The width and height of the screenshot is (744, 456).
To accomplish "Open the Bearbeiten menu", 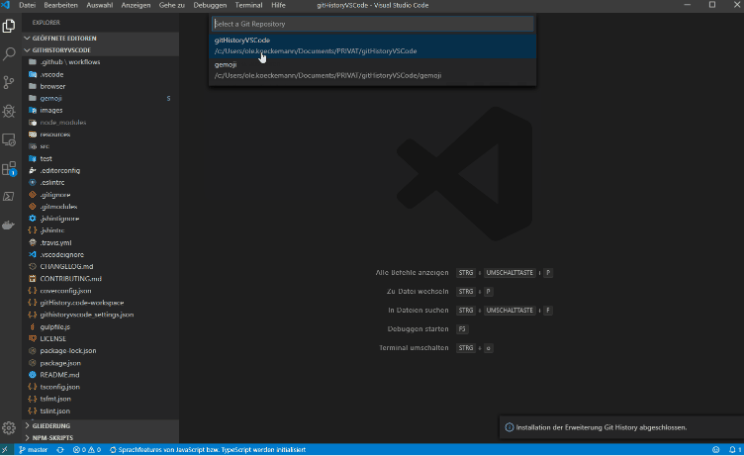I will tap(61, 5).
